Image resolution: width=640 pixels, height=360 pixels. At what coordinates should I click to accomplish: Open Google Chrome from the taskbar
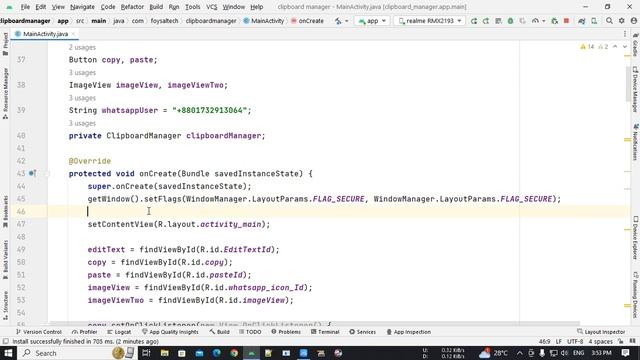click(x=234, y=353)
